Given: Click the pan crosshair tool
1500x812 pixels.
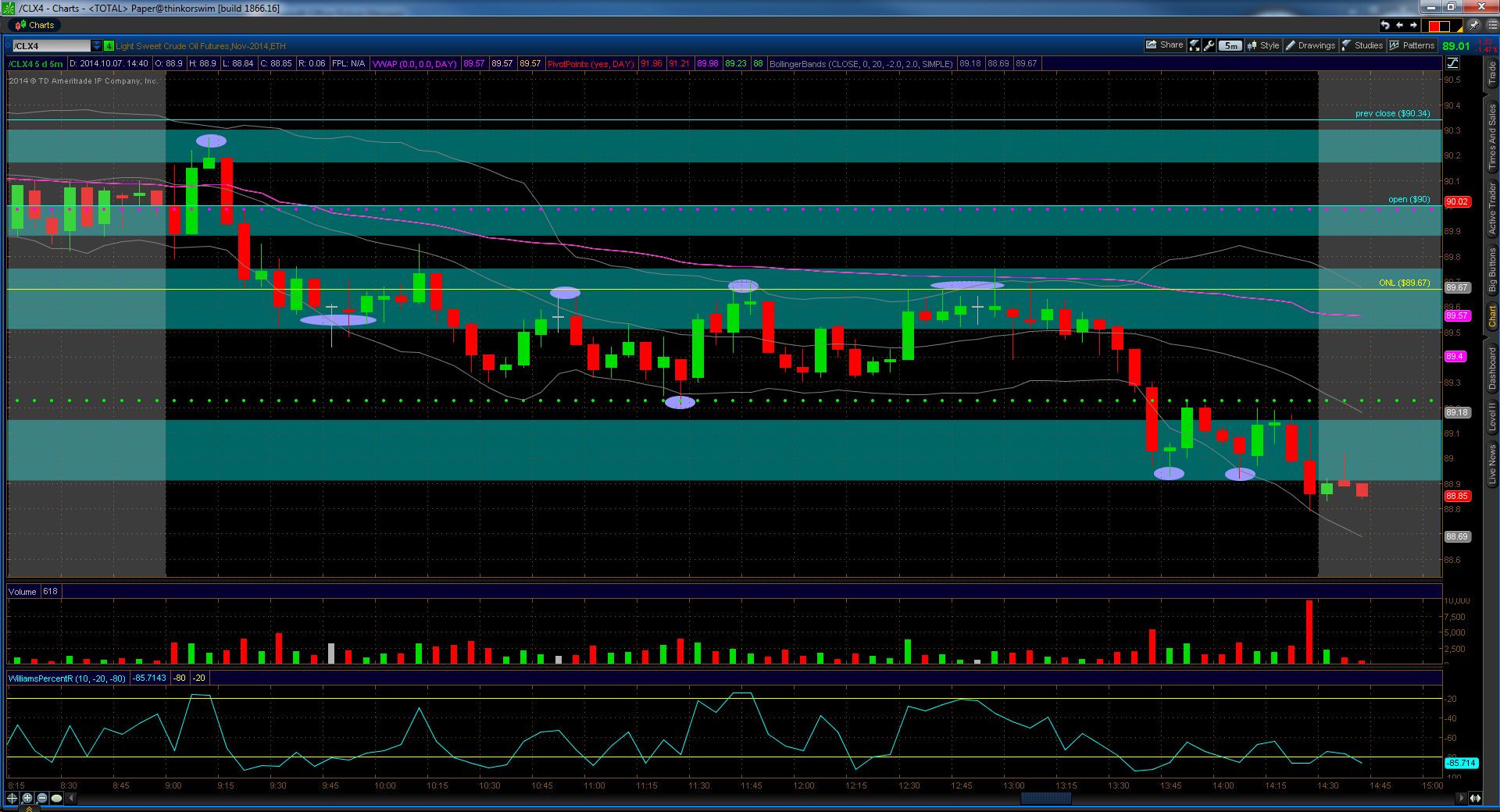Looking at the screenshot, I should pos(12,798).
